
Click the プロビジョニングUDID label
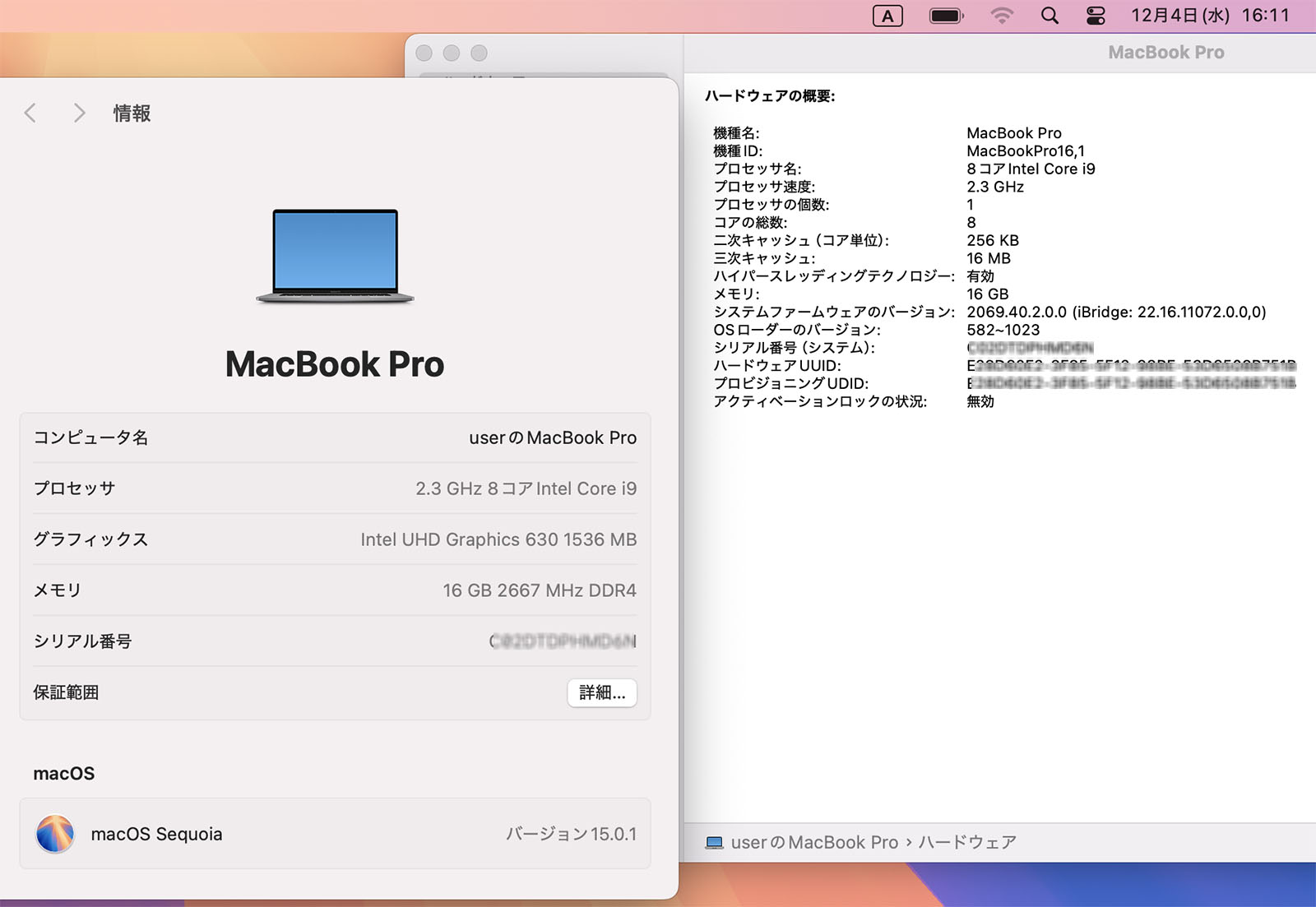coord(791,383)
